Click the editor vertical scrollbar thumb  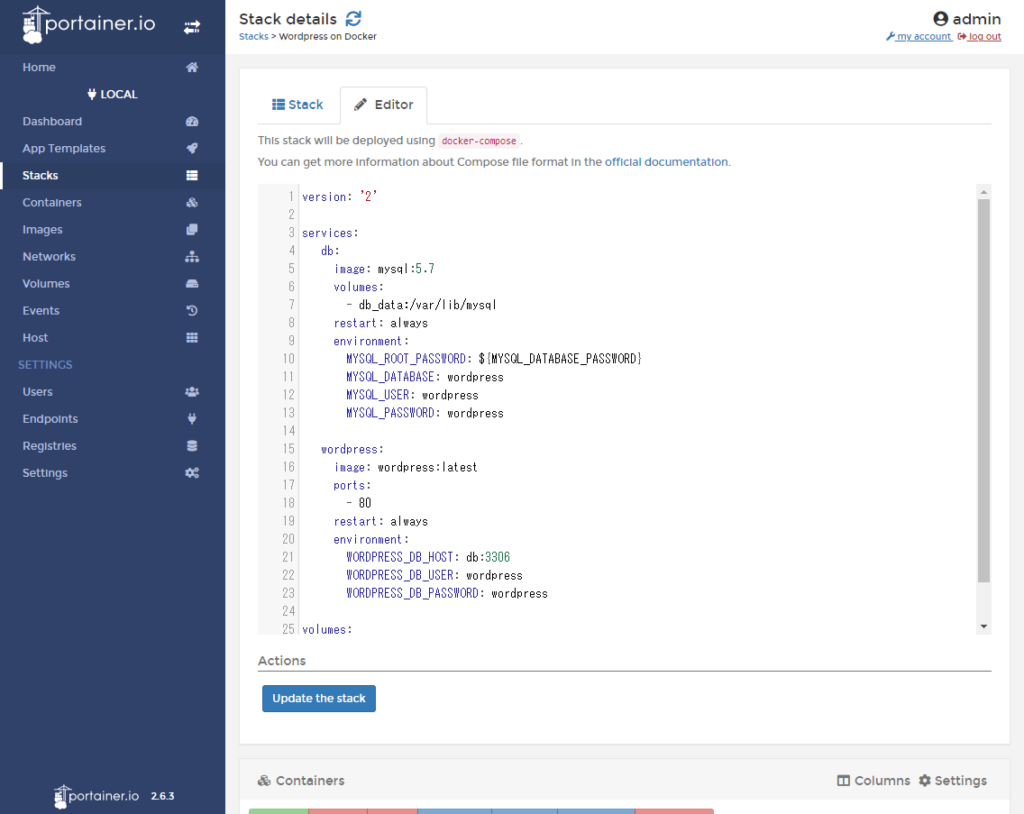click(984, 391)
